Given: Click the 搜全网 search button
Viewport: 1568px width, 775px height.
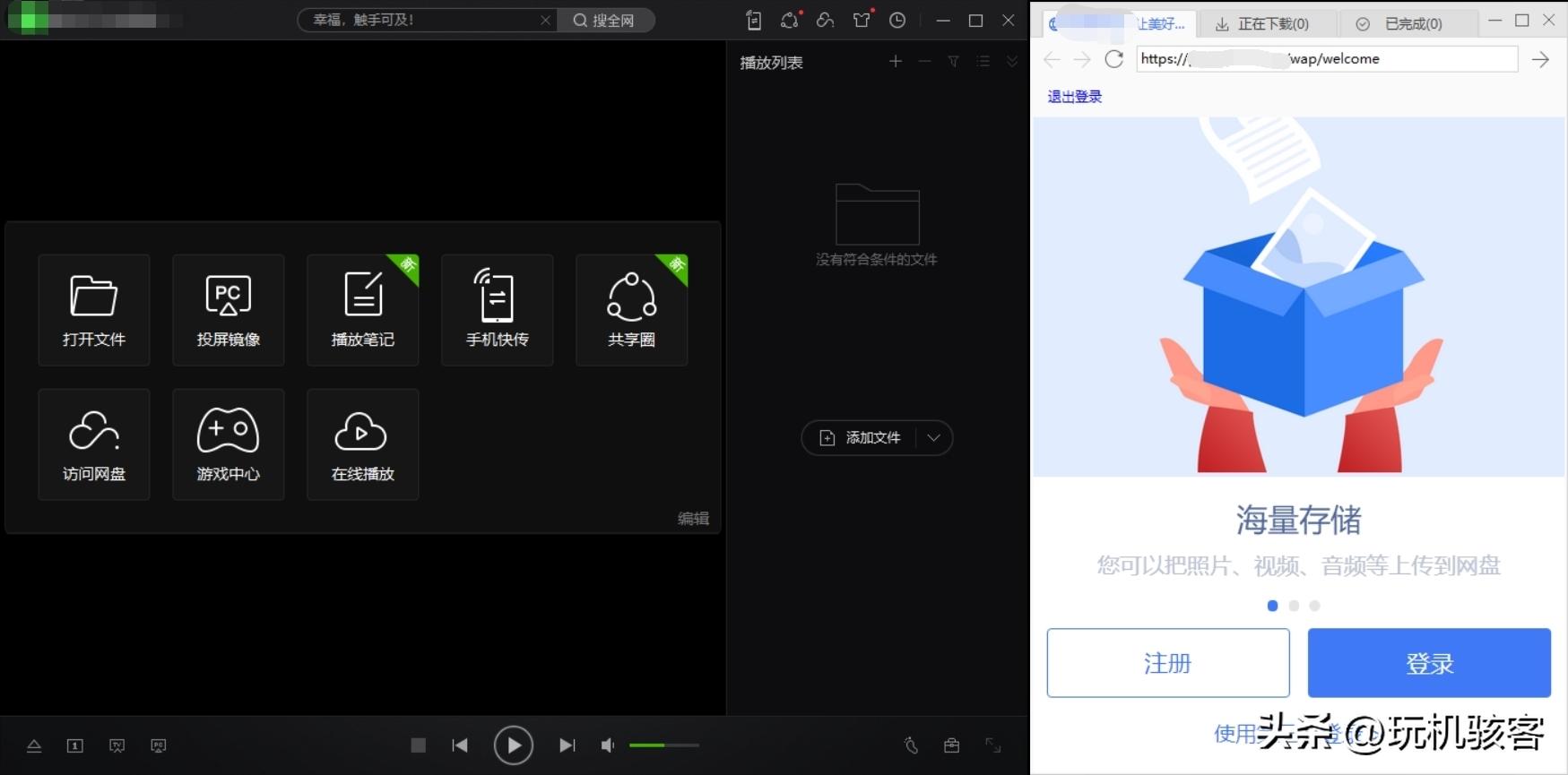Looking at the screenshot, I should pyautogui.click(x=605, y=20).
